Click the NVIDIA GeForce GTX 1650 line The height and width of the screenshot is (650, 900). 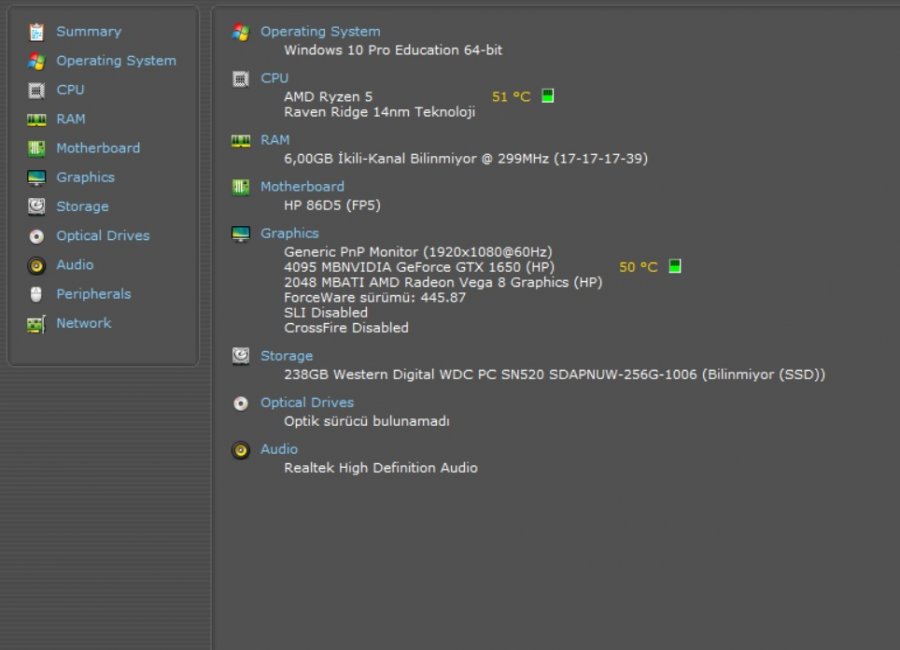point(420,267)
